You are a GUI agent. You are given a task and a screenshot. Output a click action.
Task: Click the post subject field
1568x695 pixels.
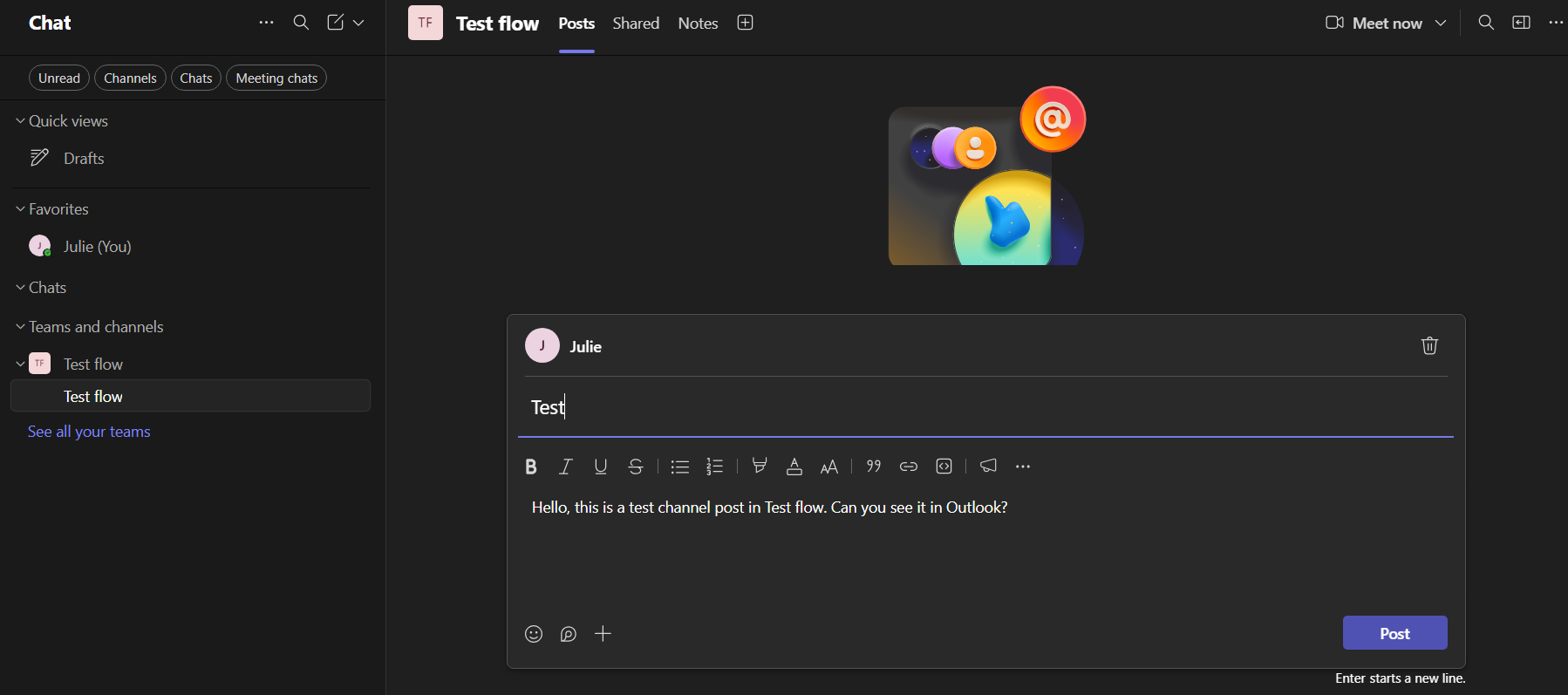[x=985, y=407]
